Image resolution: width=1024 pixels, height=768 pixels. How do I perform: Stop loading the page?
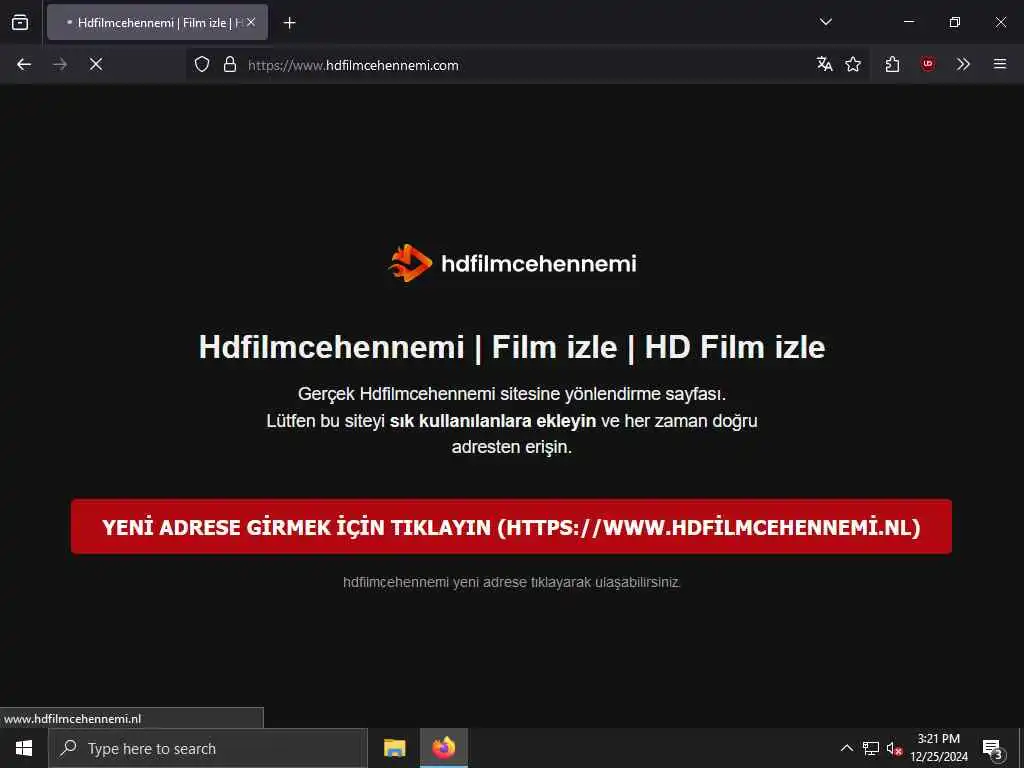[x=96, y=64]
